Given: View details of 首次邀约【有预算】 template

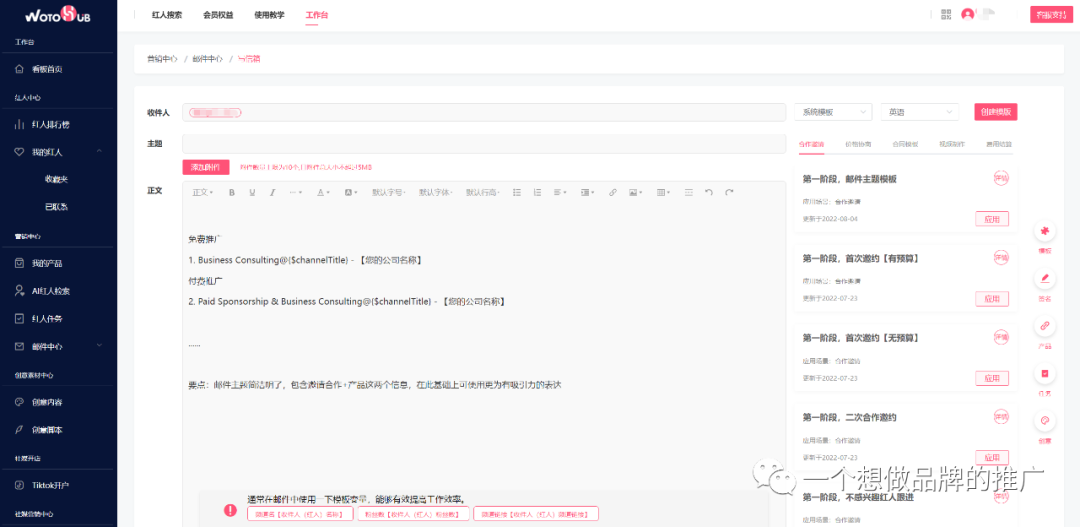Looking at the screenshot, I should click(1000, 258).
